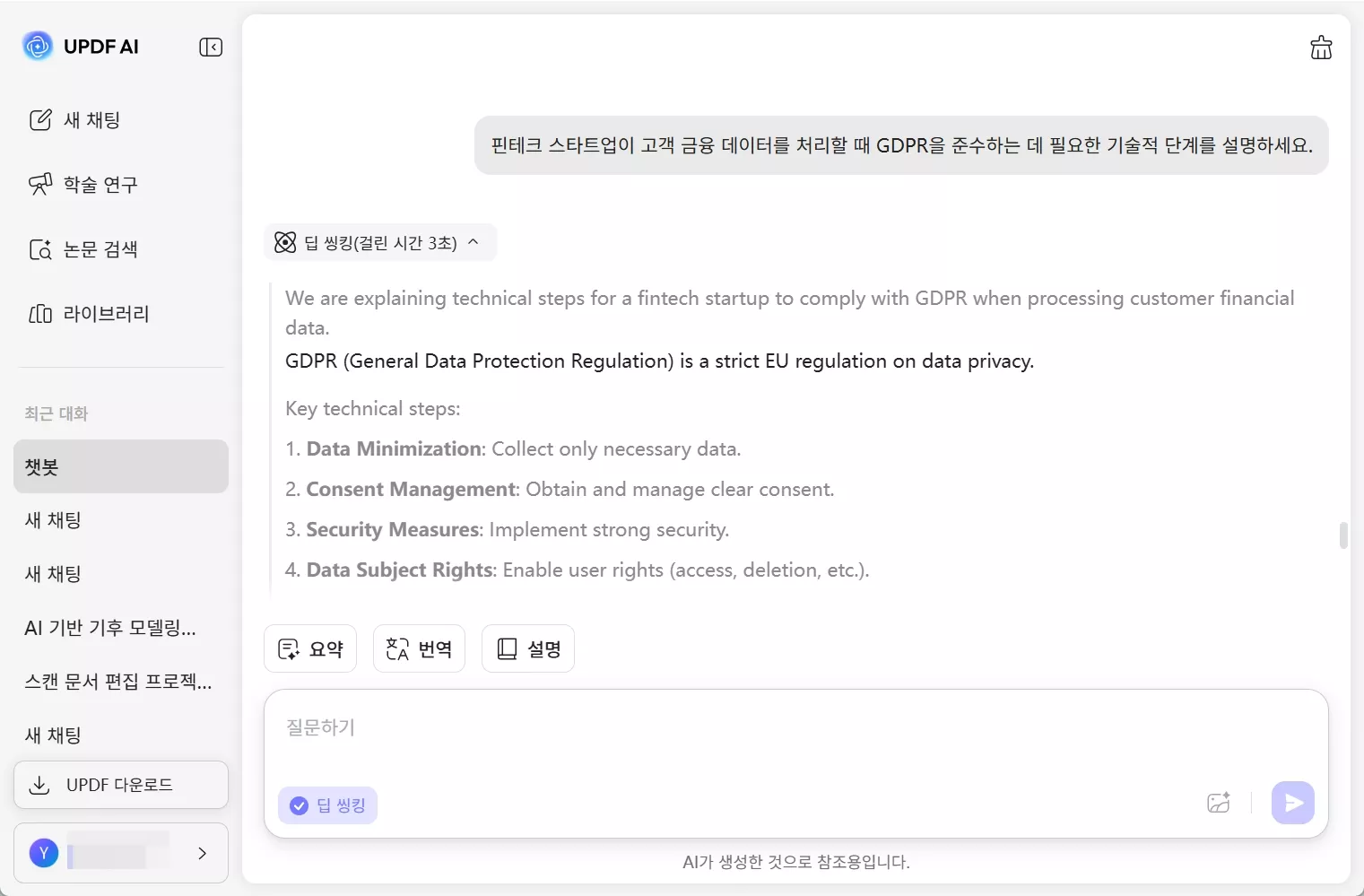Click the send message arrow icon
This screenshot has height=896, width=1364.
pos(1292,803)
